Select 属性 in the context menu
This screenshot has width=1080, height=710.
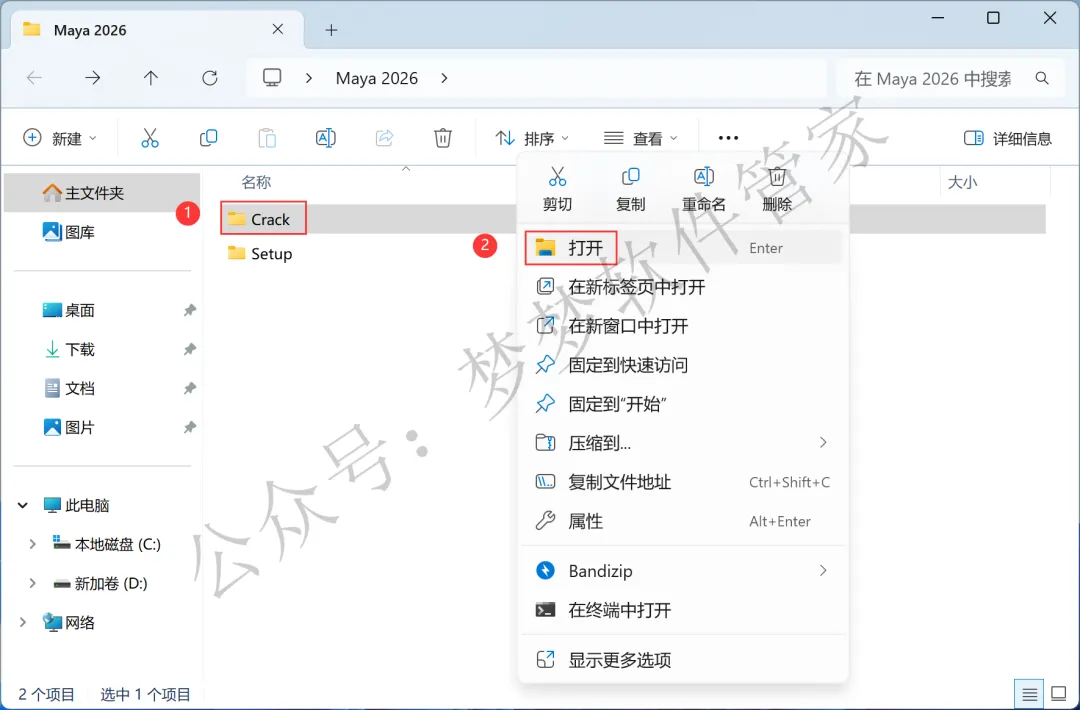pos(682,521)
